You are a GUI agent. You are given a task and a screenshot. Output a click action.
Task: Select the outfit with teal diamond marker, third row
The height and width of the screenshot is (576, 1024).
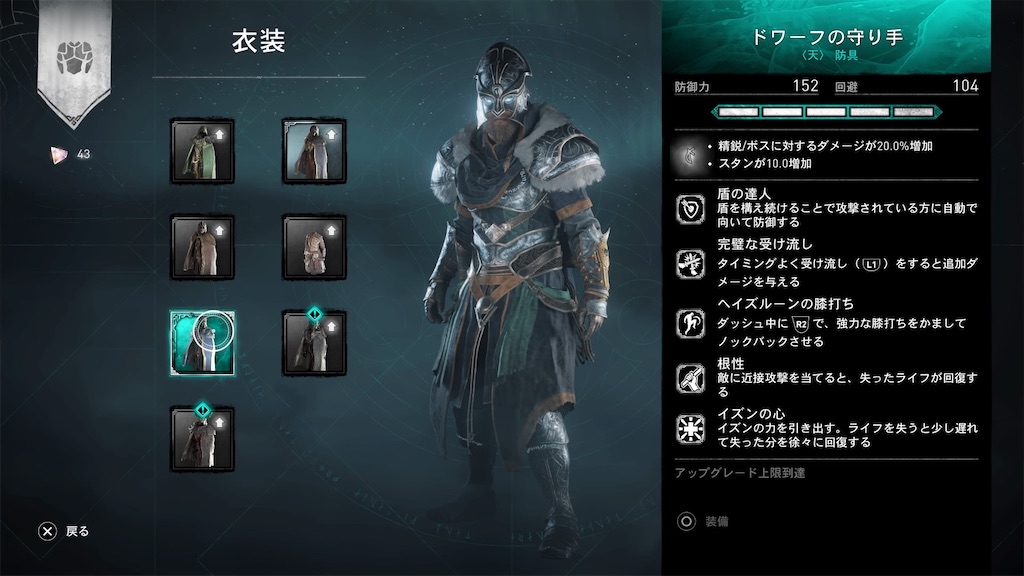tap(314, 342)
